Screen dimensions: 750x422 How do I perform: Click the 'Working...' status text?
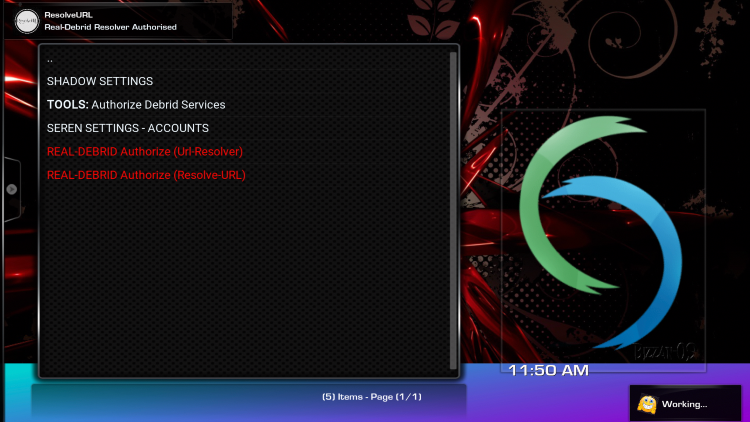click(684, 404)
